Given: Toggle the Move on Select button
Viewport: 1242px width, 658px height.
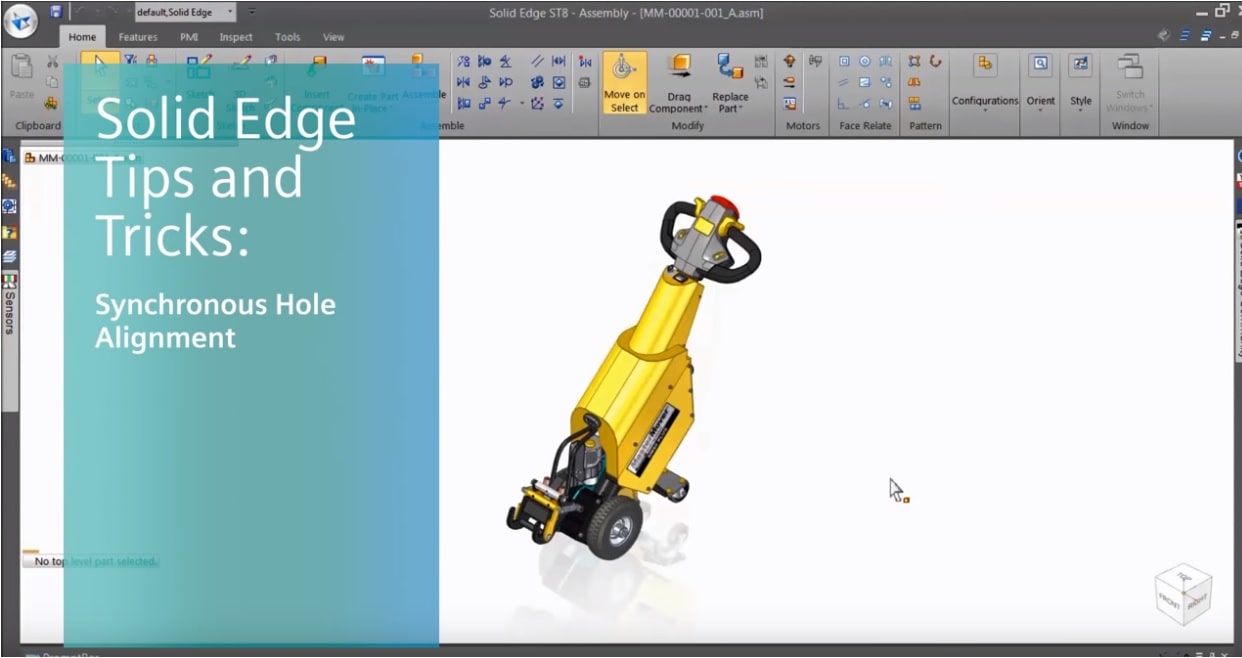Looking at the screenshot, I should point(625,83).
